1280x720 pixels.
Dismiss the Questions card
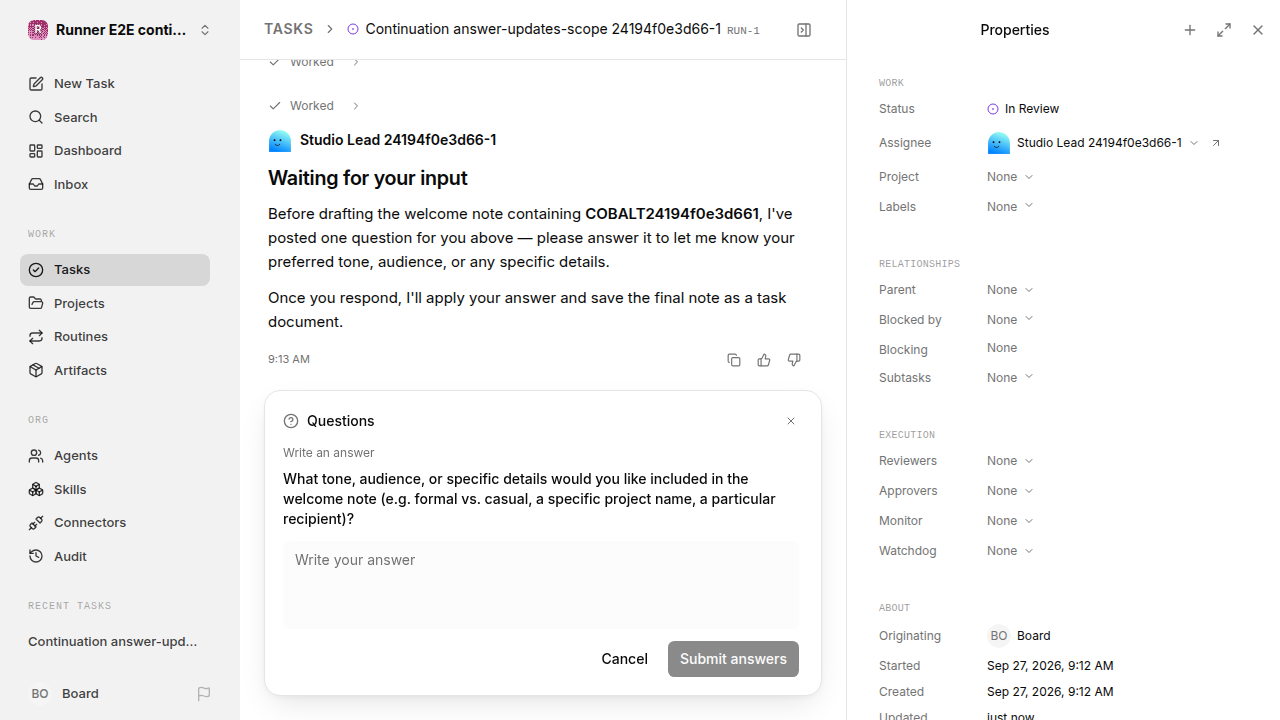[791, 421]
